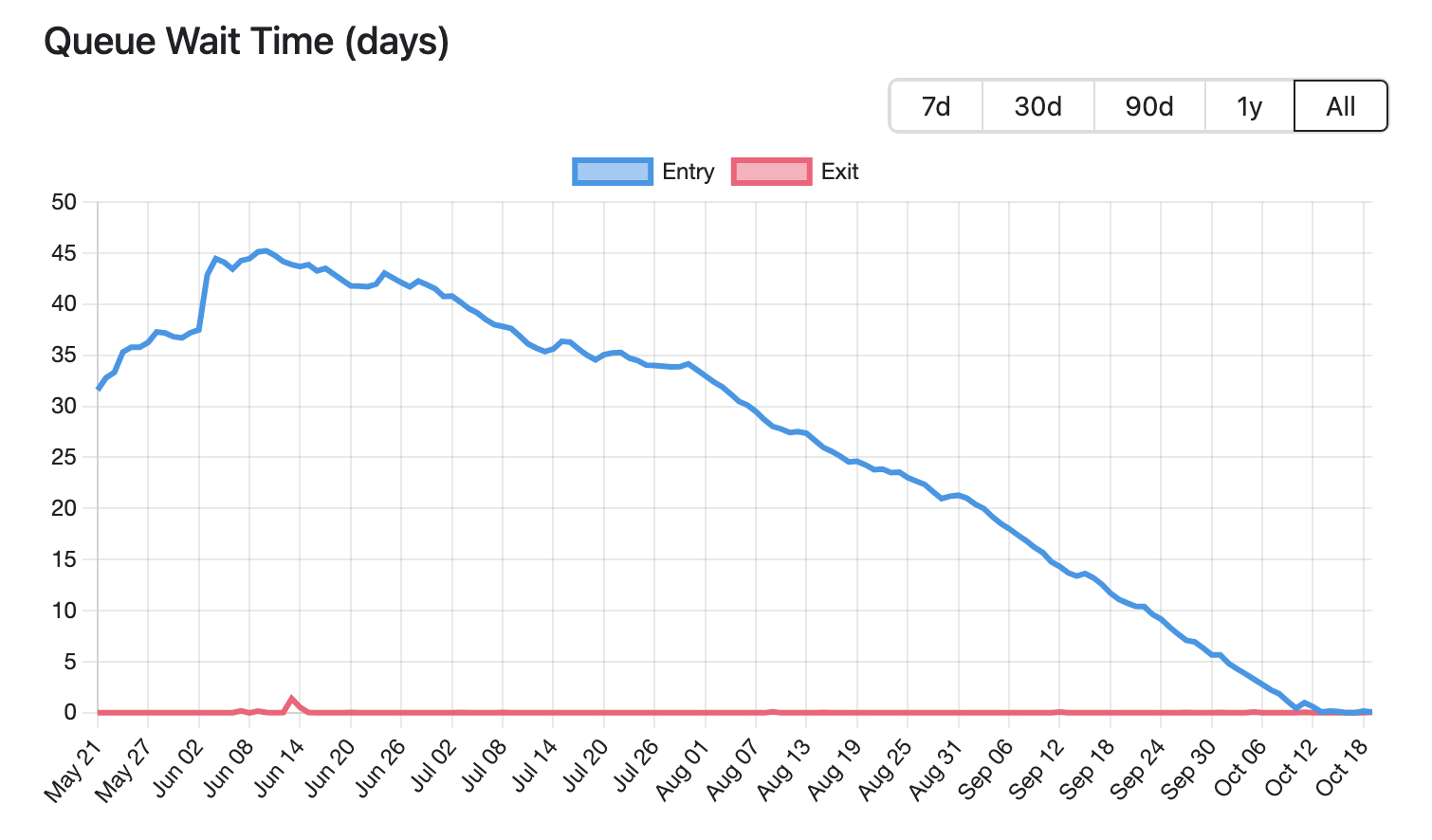This screenshot has height=840, width=1432.
Task: Toggle the Exit series label
Action: pos(840,172)
